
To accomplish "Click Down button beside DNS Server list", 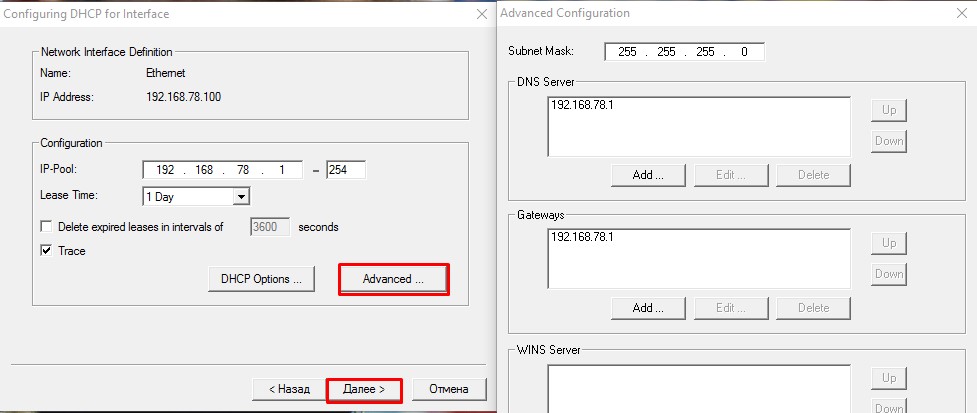I will pos(889,141).
